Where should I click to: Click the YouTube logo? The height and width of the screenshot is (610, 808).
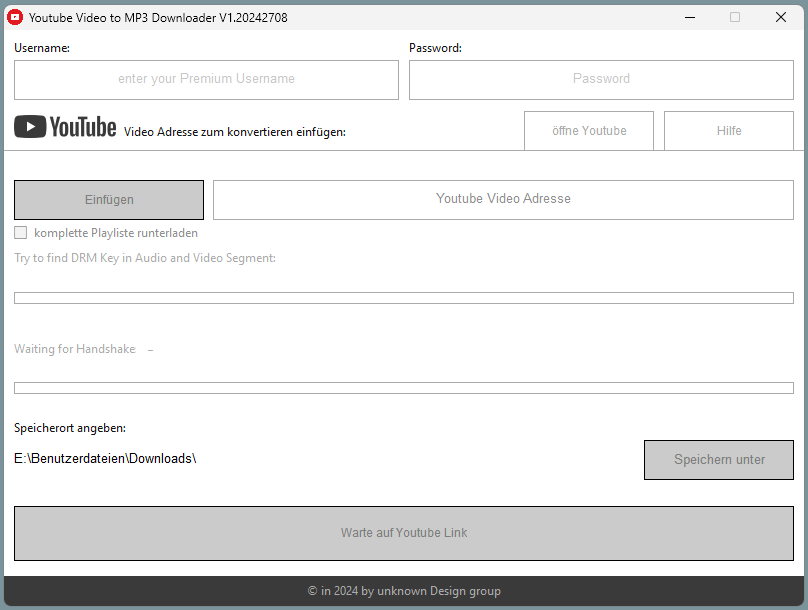click(x=65, y=127)
